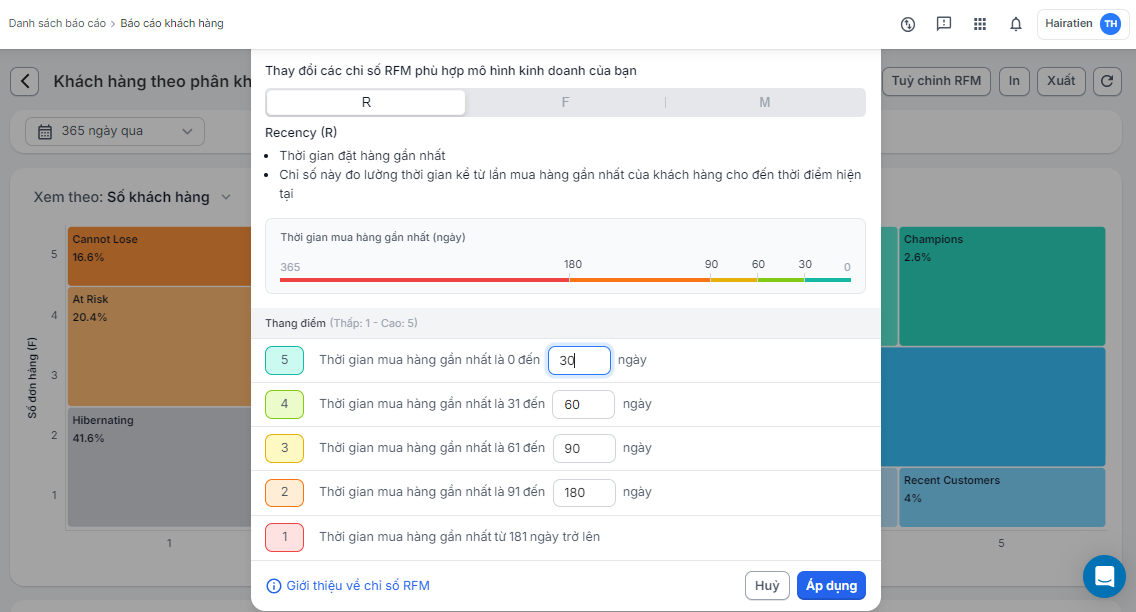The height and width of the screenshot is (612, 1136).
Task: Go back using the left chevron
Action: point(25,82)
